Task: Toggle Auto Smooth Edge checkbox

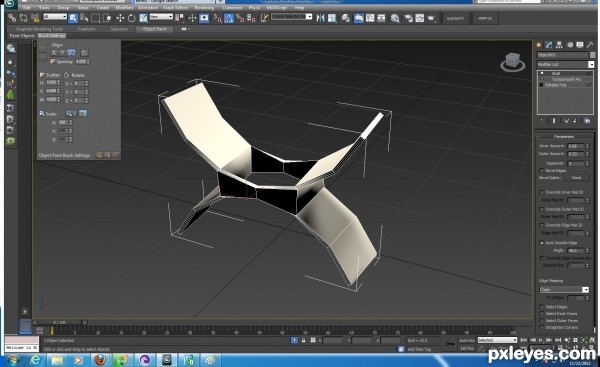Action: click(542, 243)
